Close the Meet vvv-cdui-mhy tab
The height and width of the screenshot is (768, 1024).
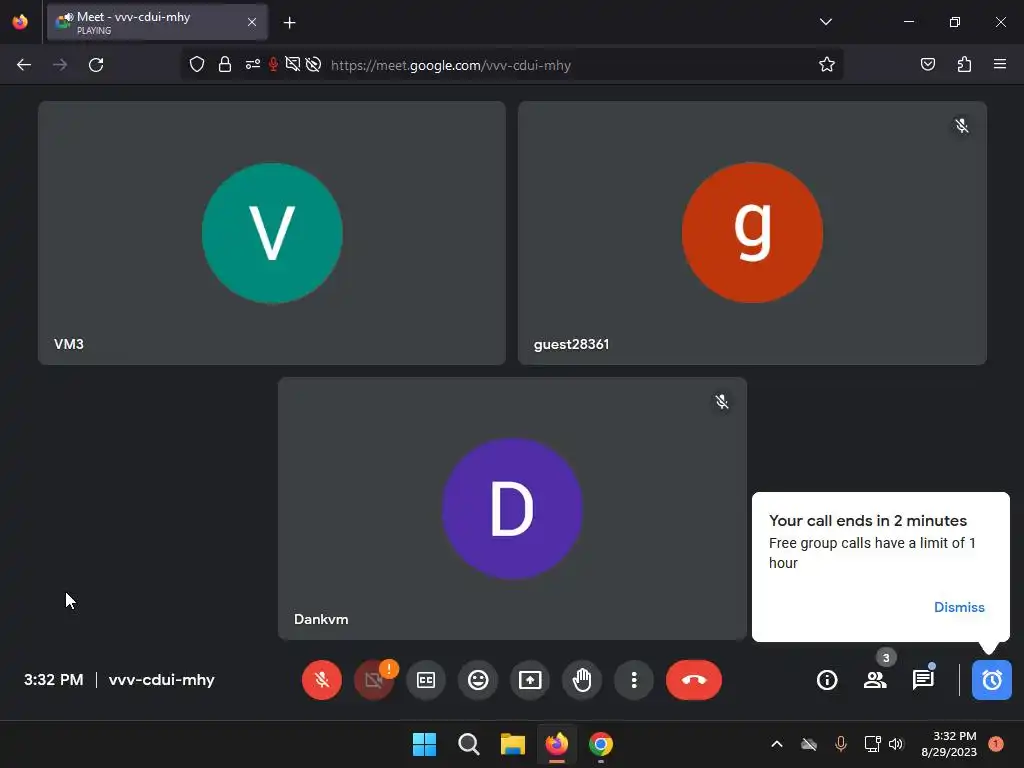(251, 22)
